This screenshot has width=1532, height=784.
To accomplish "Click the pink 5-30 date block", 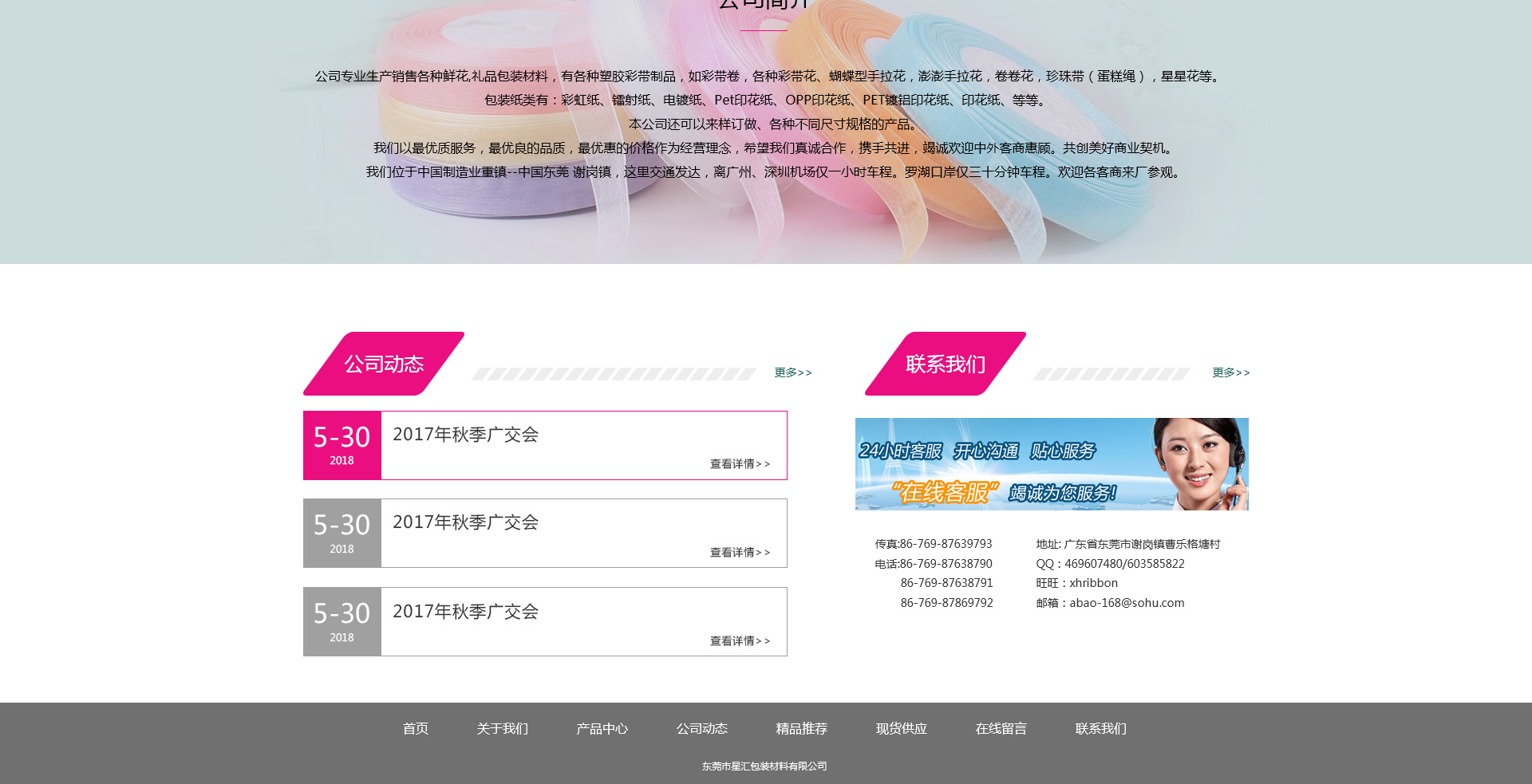I will [x=342, y=445].
